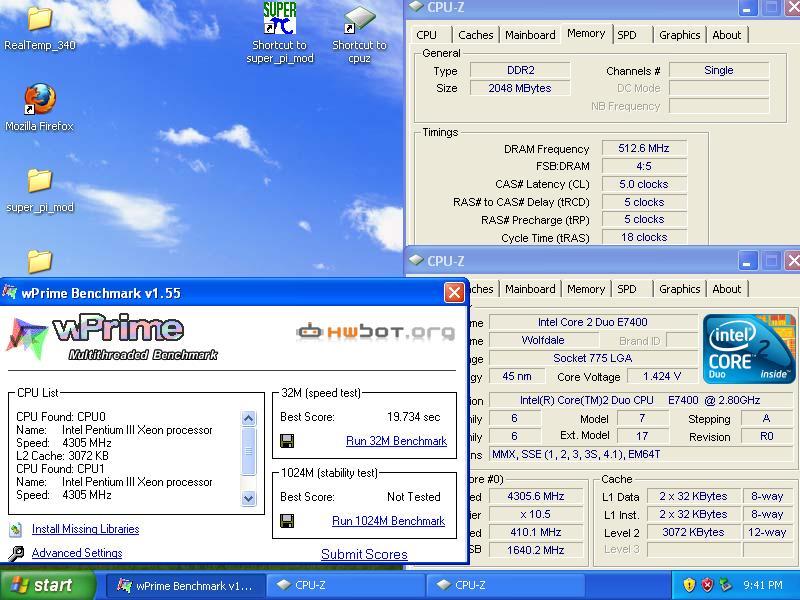Open Graphics tab in lower CPU-Z window
This screenshot has height=600, width=800.
click(x=680, y=289)
